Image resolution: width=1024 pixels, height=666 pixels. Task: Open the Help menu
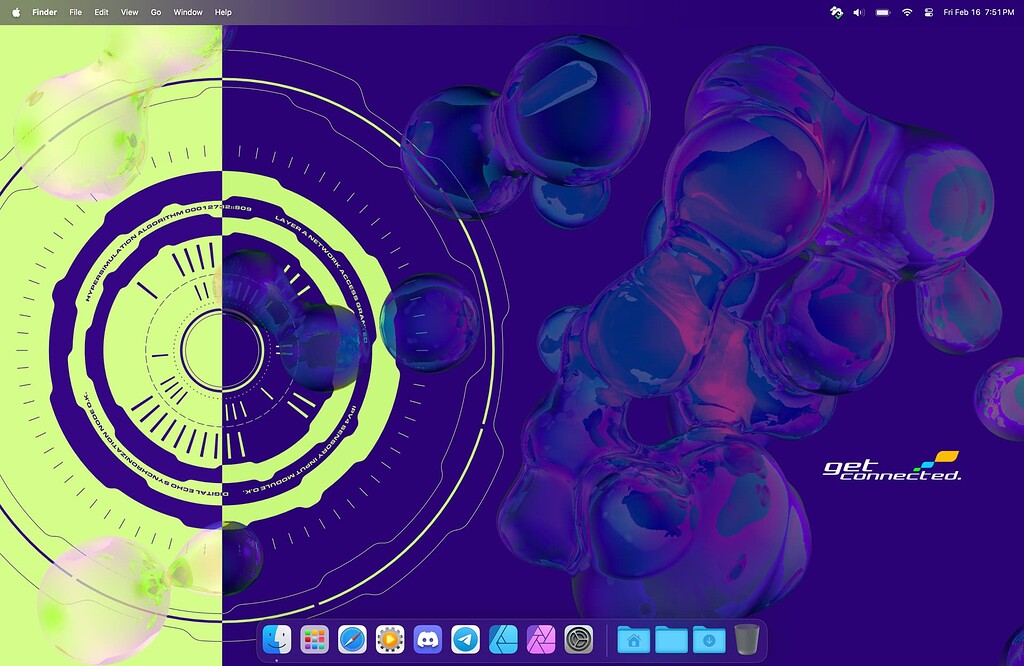point(223,12)
